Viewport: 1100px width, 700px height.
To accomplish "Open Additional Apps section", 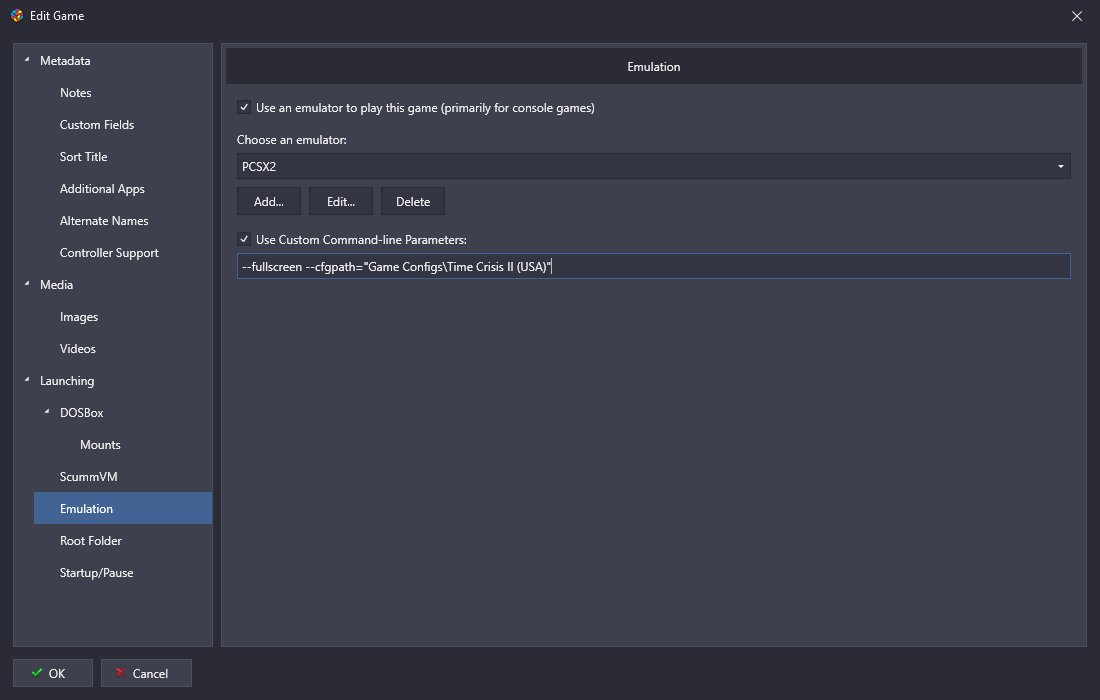I will coord(102,189).
